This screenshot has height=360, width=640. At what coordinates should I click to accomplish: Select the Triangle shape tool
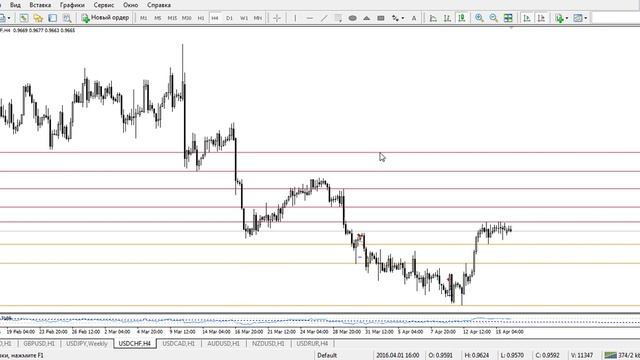tap(367, 18)
